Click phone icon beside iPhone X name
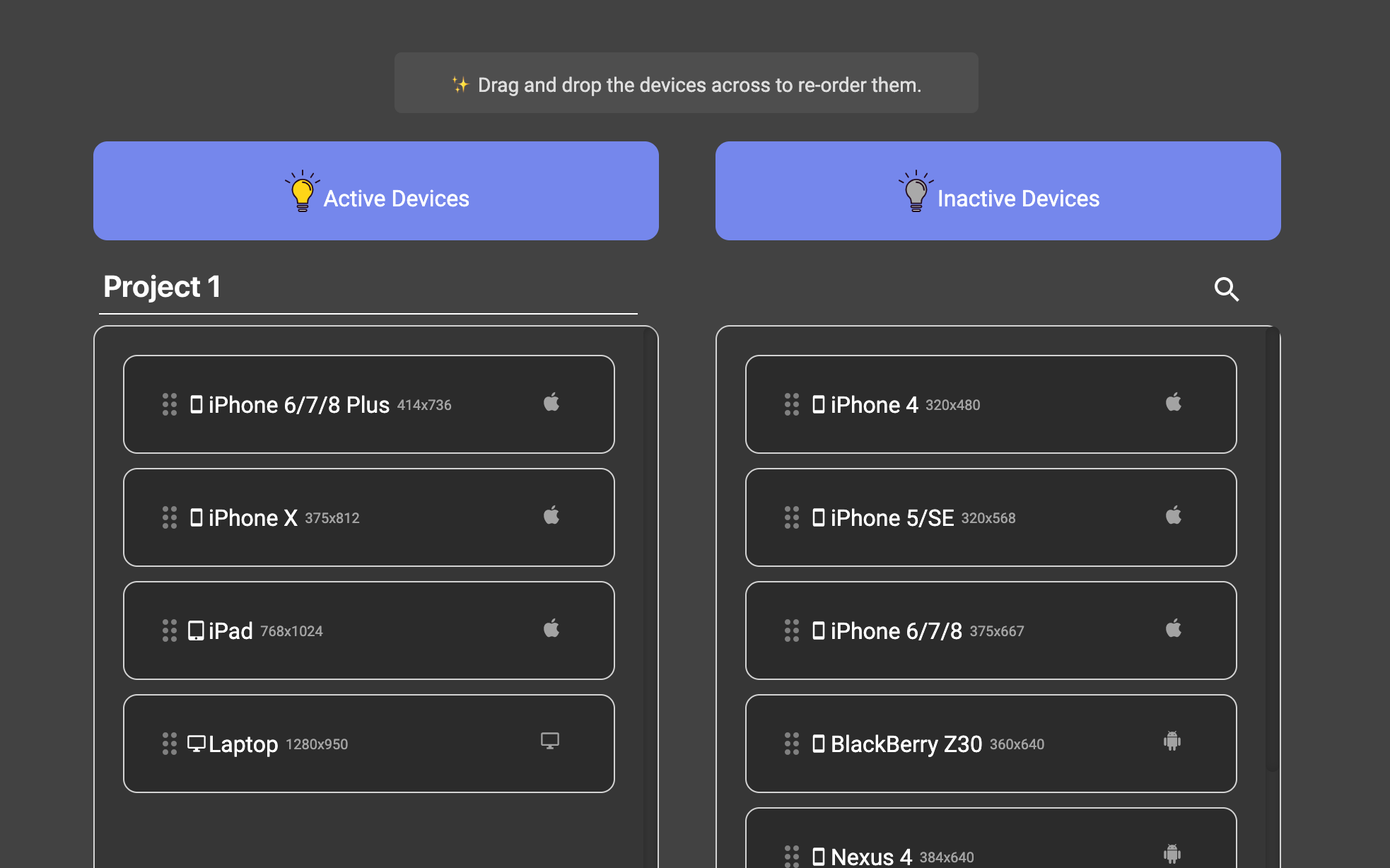The height and width of the screenshot is (868, 1390). (197, 517)
